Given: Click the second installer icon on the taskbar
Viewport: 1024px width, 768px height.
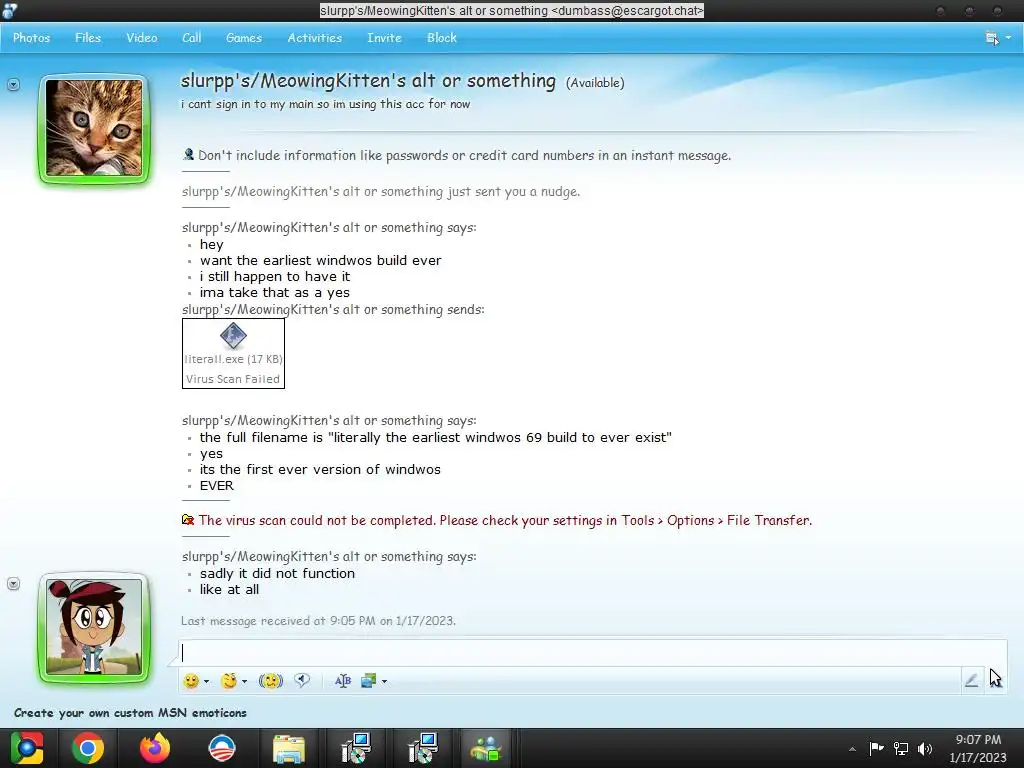Looking at the screenshot, I should (423, 748).
